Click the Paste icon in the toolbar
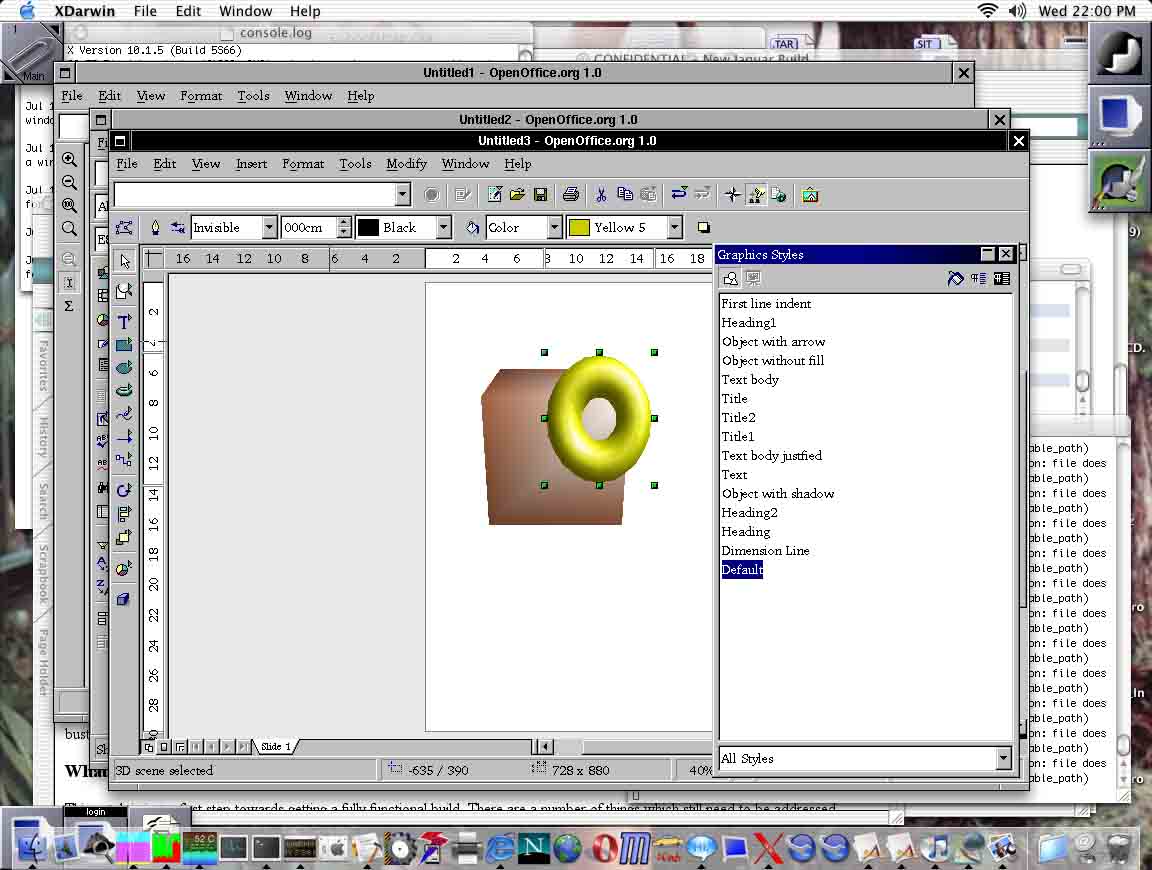 [x=648, y=195]
